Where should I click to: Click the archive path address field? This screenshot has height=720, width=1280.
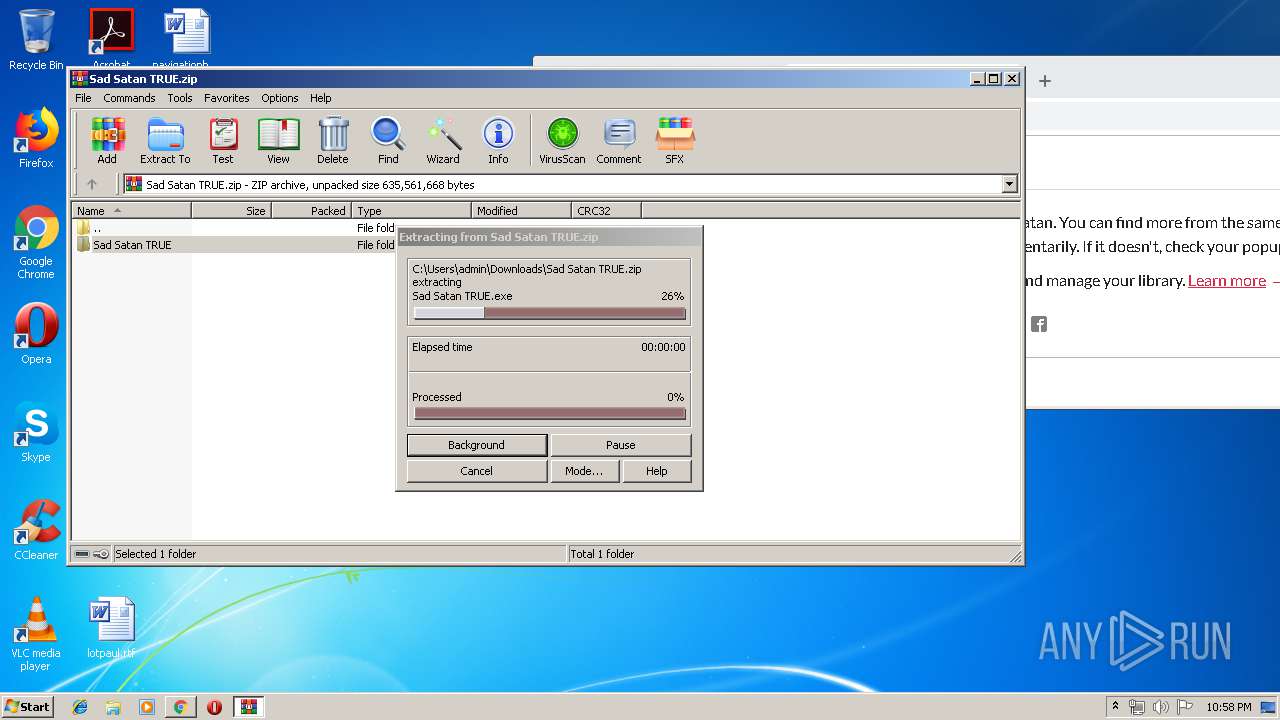click(563, 184)
